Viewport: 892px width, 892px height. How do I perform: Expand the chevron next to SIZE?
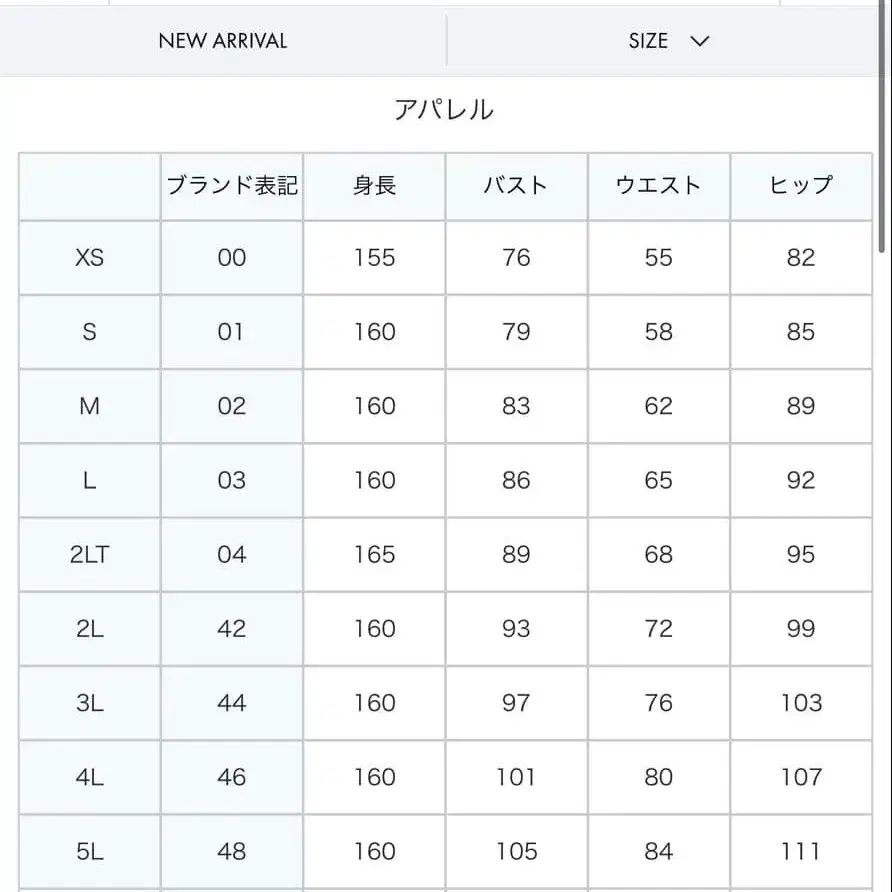pyautogui.click(x=700, y=42)
